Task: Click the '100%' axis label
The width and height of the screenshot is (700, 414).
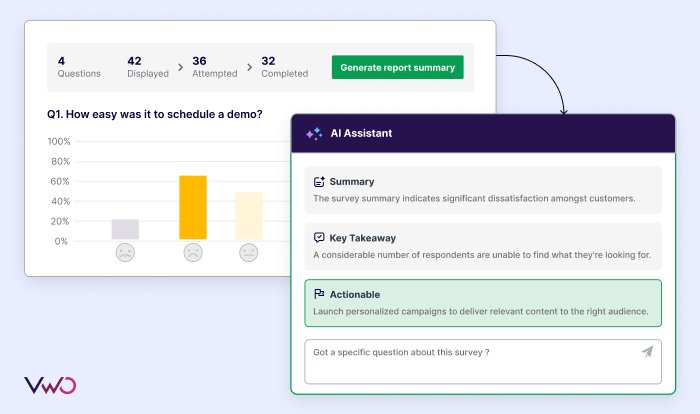Action: [59, 141]
